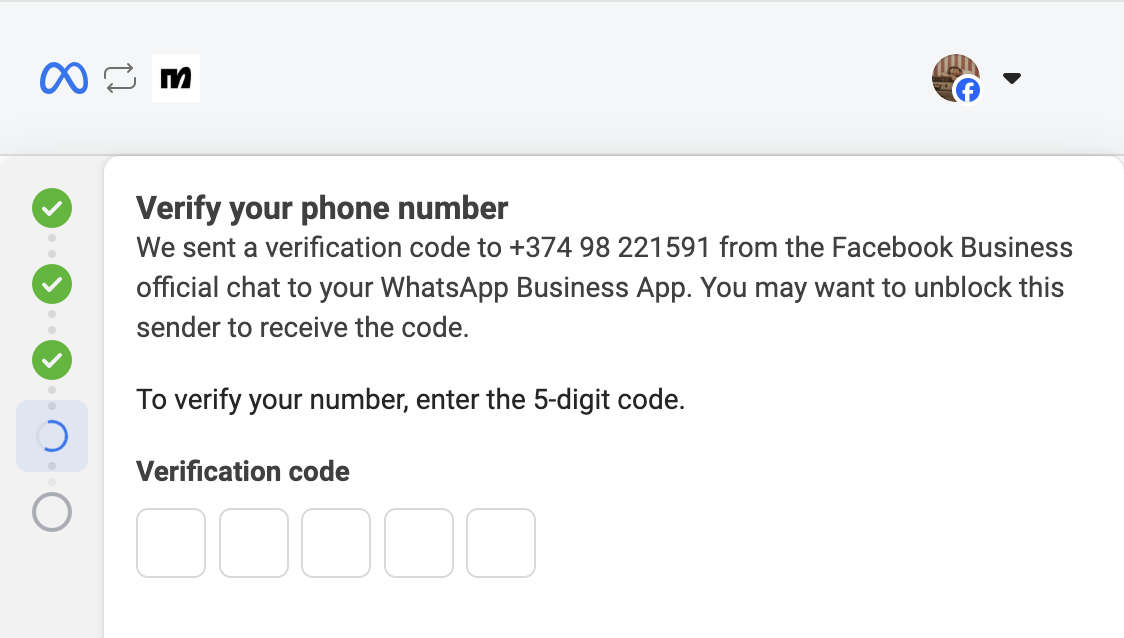Click the fifth verification code digit box
Viewport: 1124px width, 638px height.
(501, 543)
